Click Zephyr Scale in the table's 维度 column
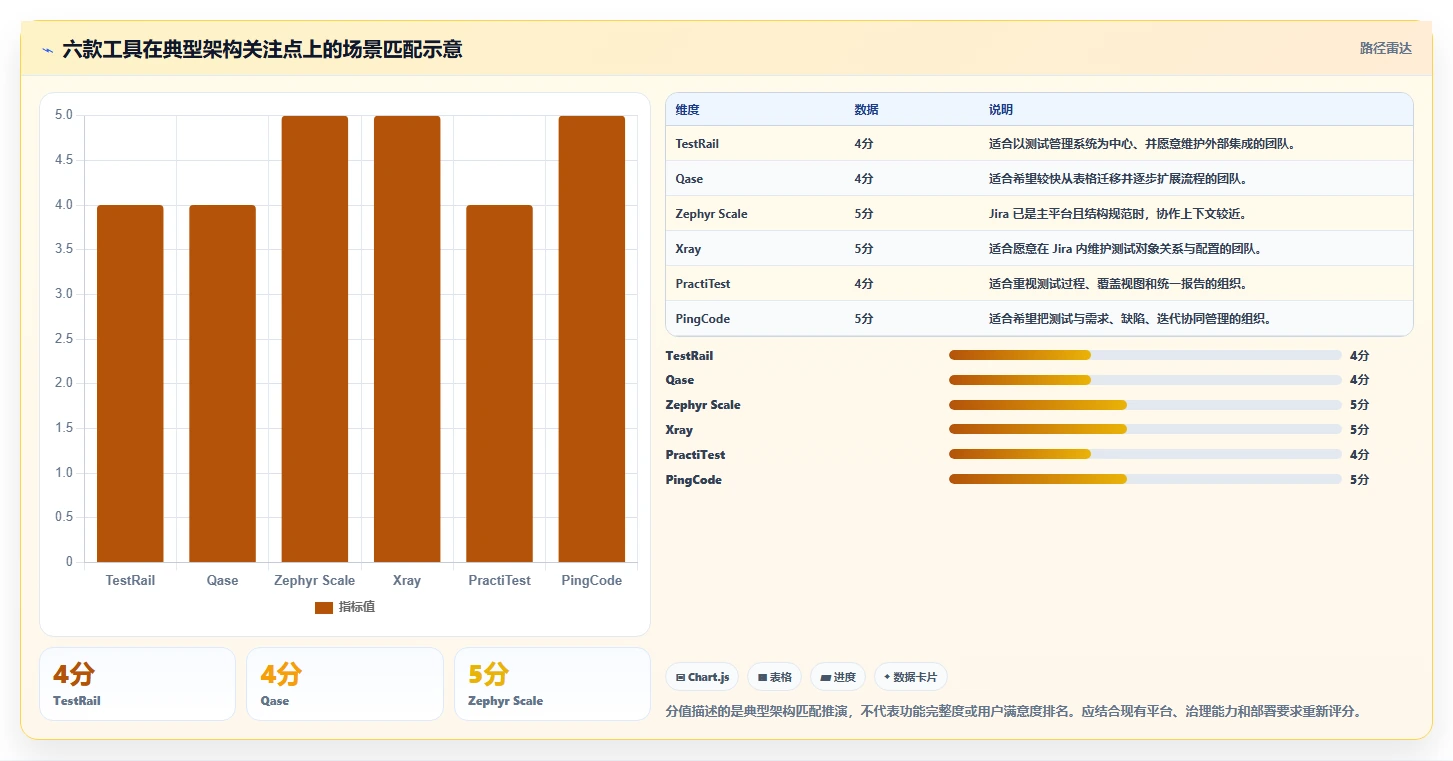This screenshot has width=1453, height=761. [x=711, y=214]
